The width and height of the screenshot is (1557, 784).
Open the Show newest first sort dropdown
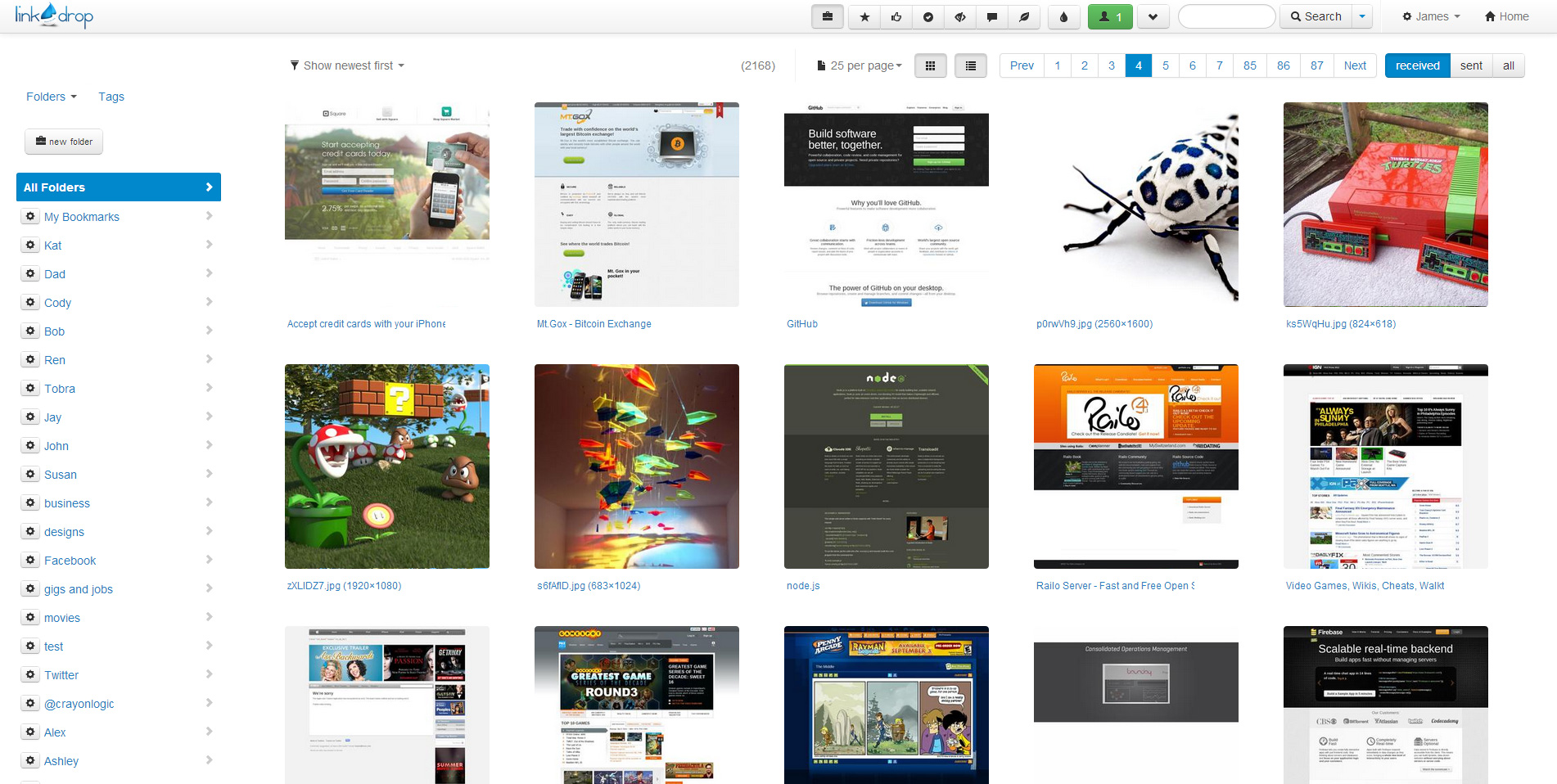[348, 65]
